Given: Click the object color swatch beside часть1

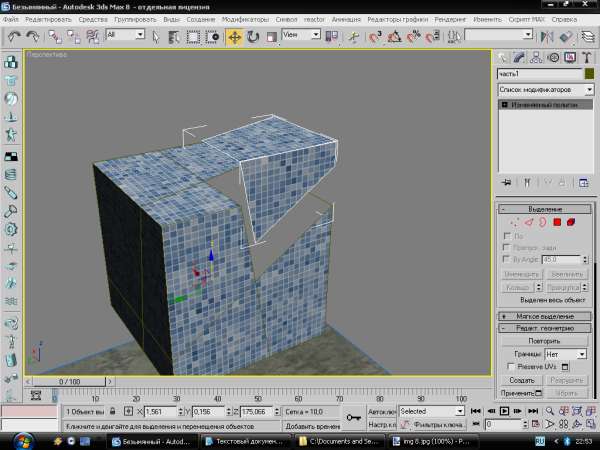Looking at the screenshot, I should (589, 74).
